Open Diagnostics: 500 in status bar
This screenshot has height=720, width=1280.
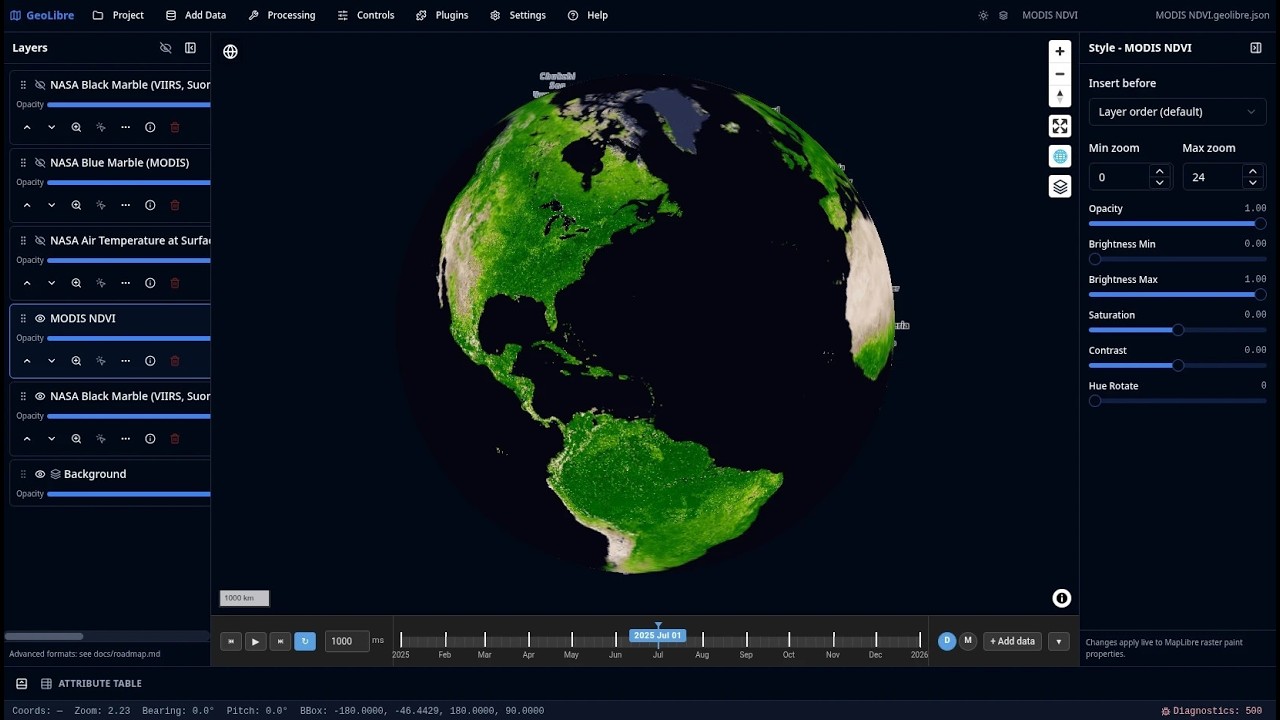pyautogui.click(x=1211, y=711)
